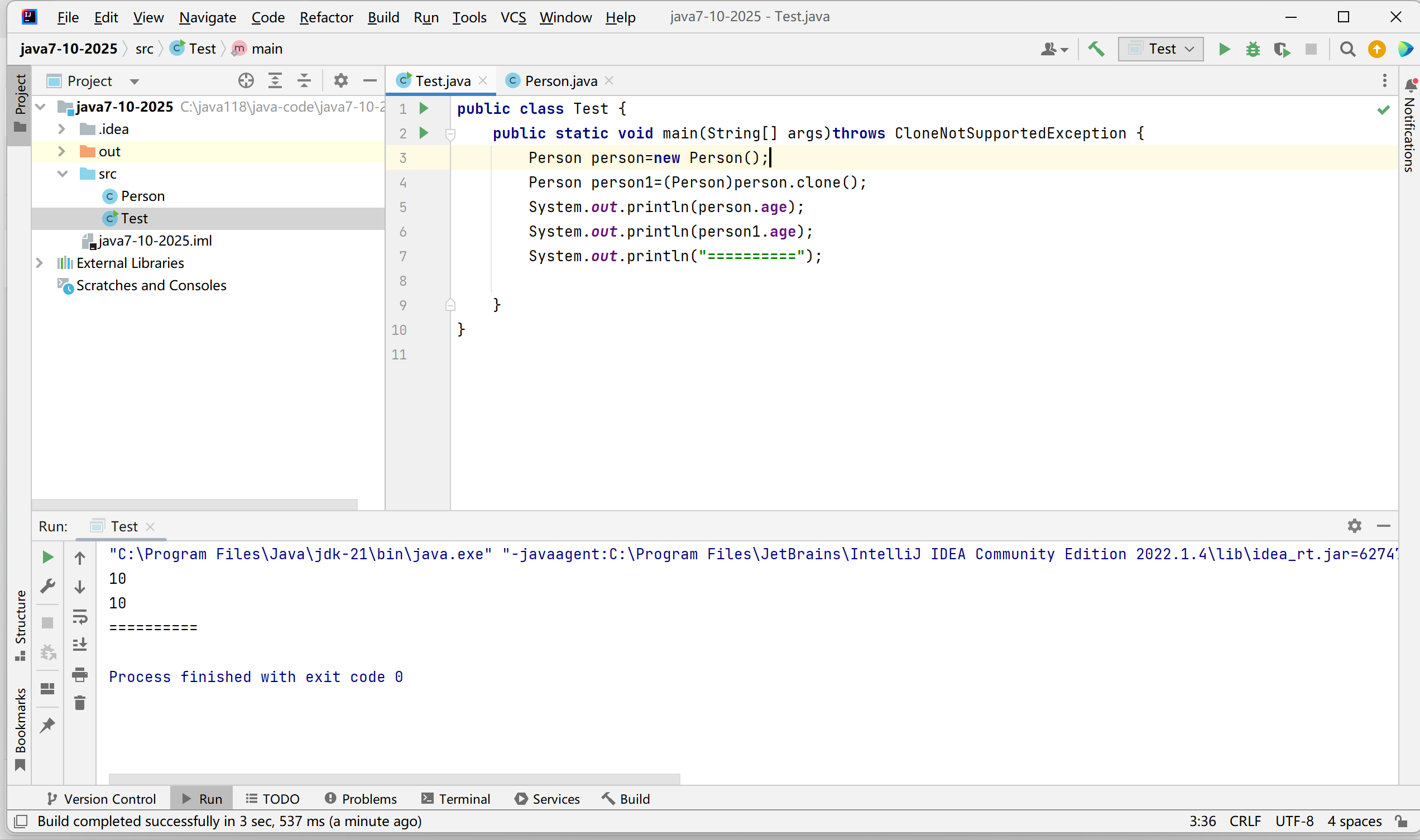Collapse all in Project panel
This screenshot has width=1420, height=840.
point(304,81)
